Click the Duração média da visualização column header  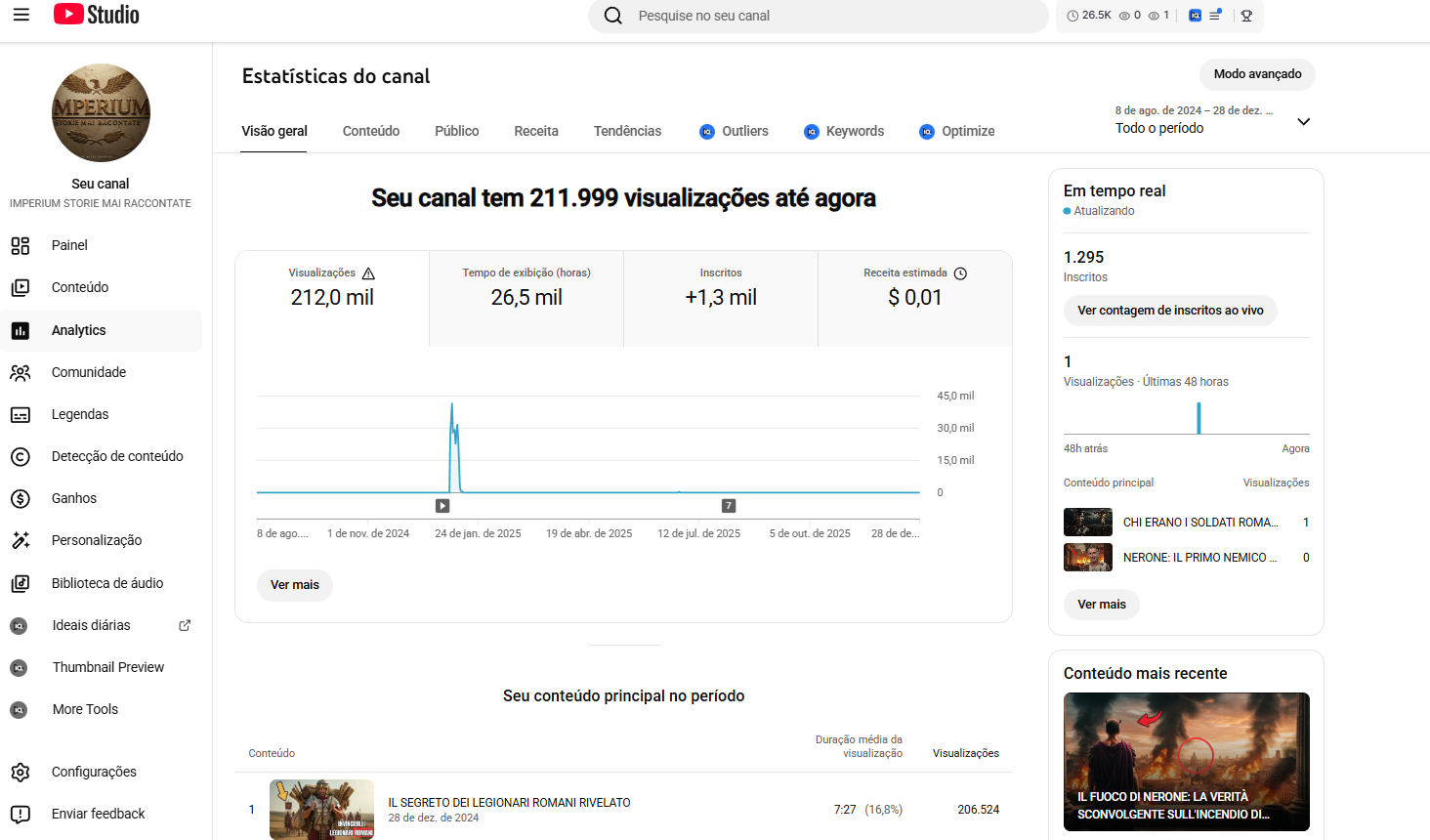coord(859,746)
